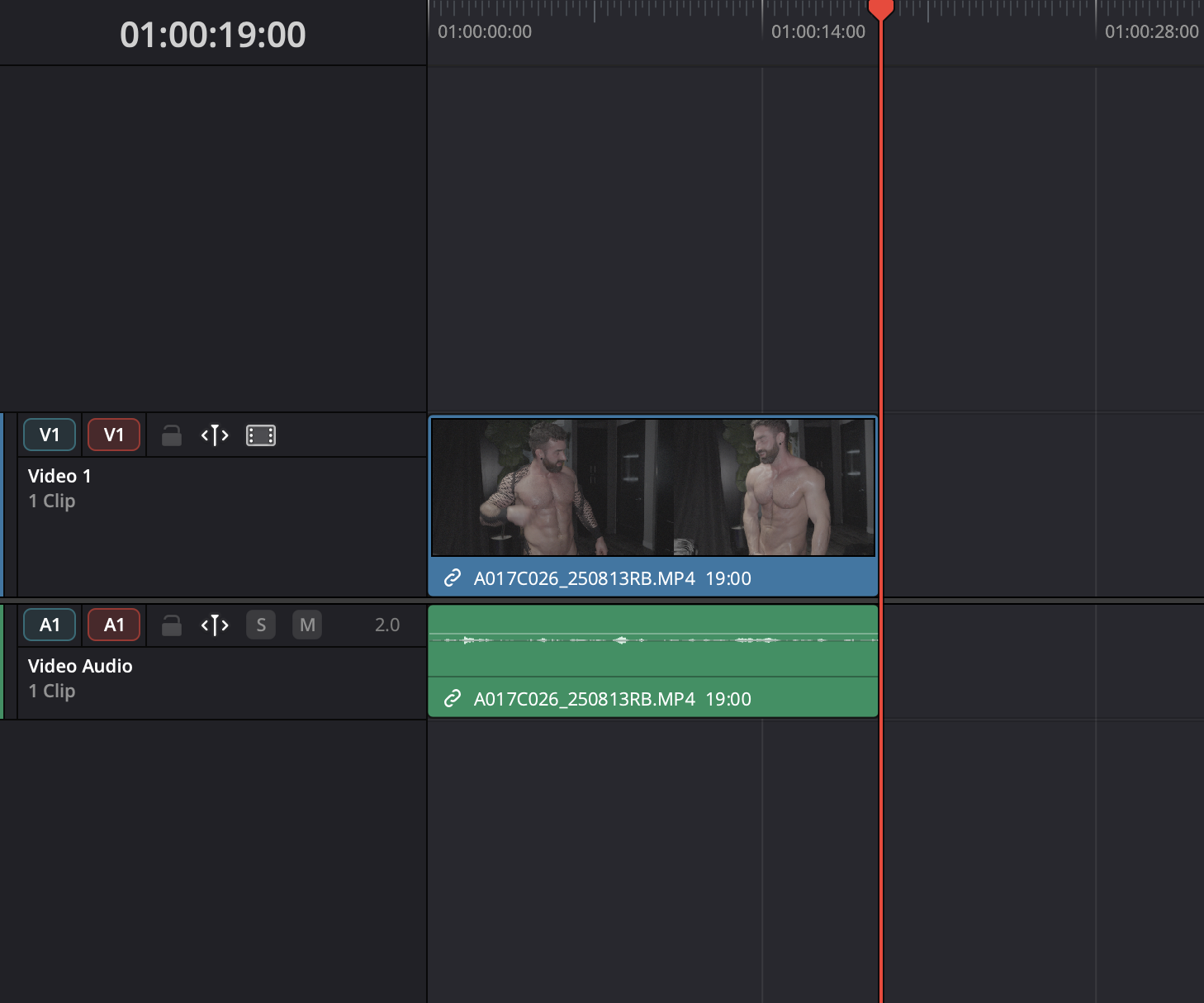Click the link icon on the audio clip
Viewport: 1204px width, 1003px height.
click(453, 699)
